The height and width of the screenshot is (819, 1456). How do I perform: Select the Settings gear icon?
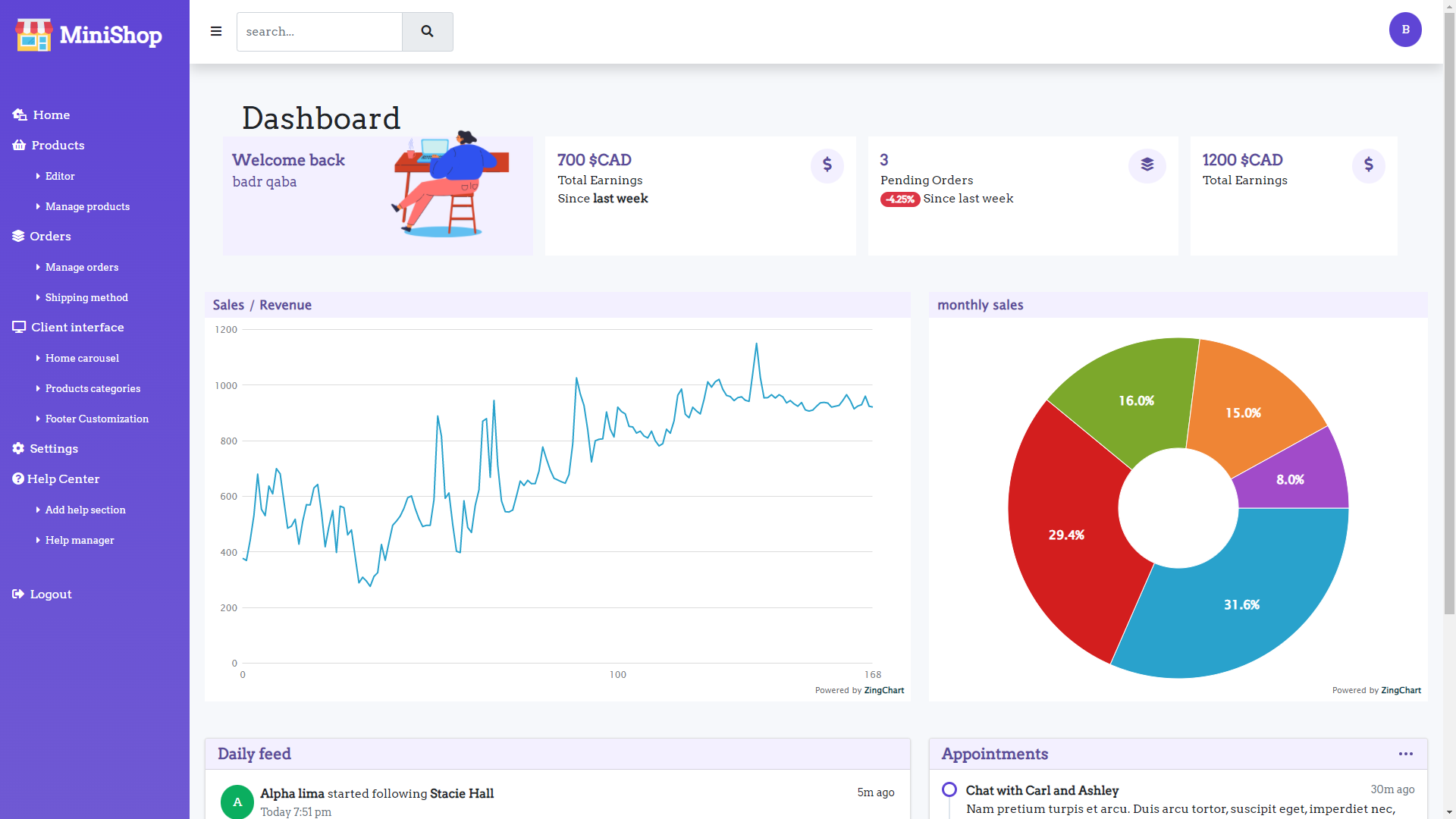(x=17, y=448)
